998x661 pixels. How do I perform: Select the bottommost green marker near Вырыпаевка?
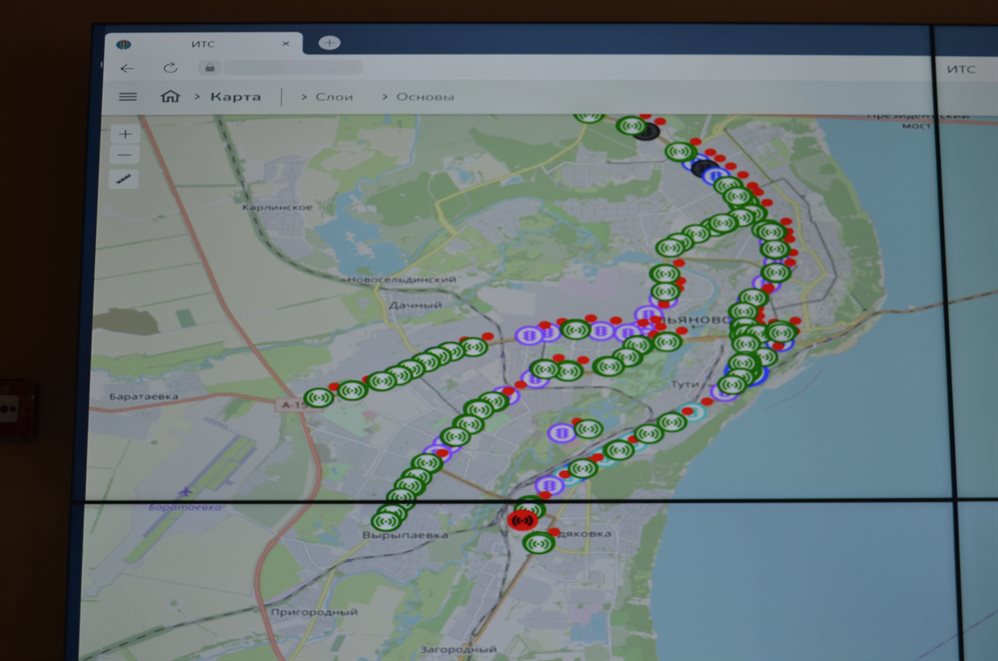[x=385, y=520]
